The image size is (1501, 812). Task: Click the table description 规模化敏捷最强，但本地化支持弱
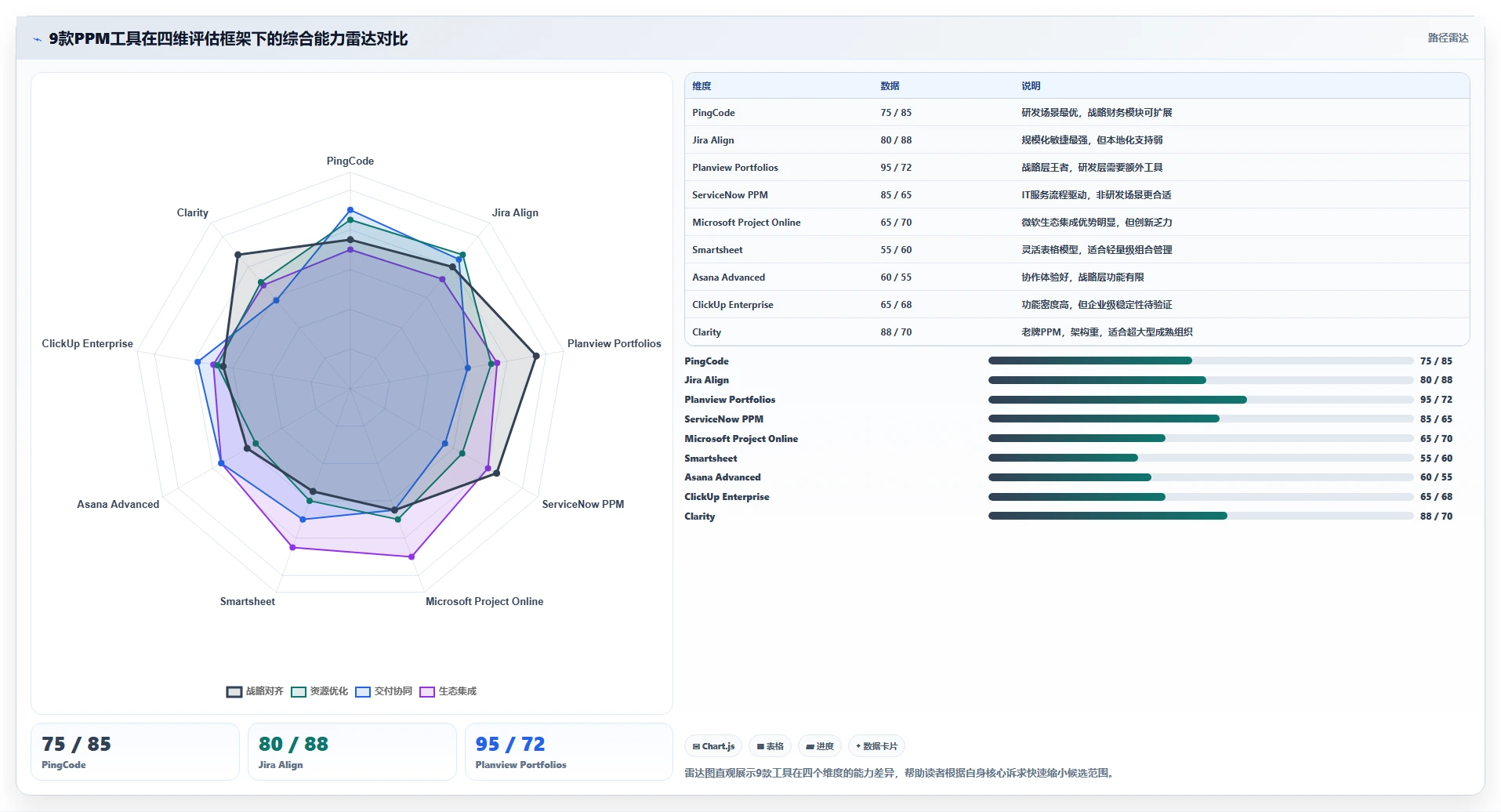pos(1092,140)
